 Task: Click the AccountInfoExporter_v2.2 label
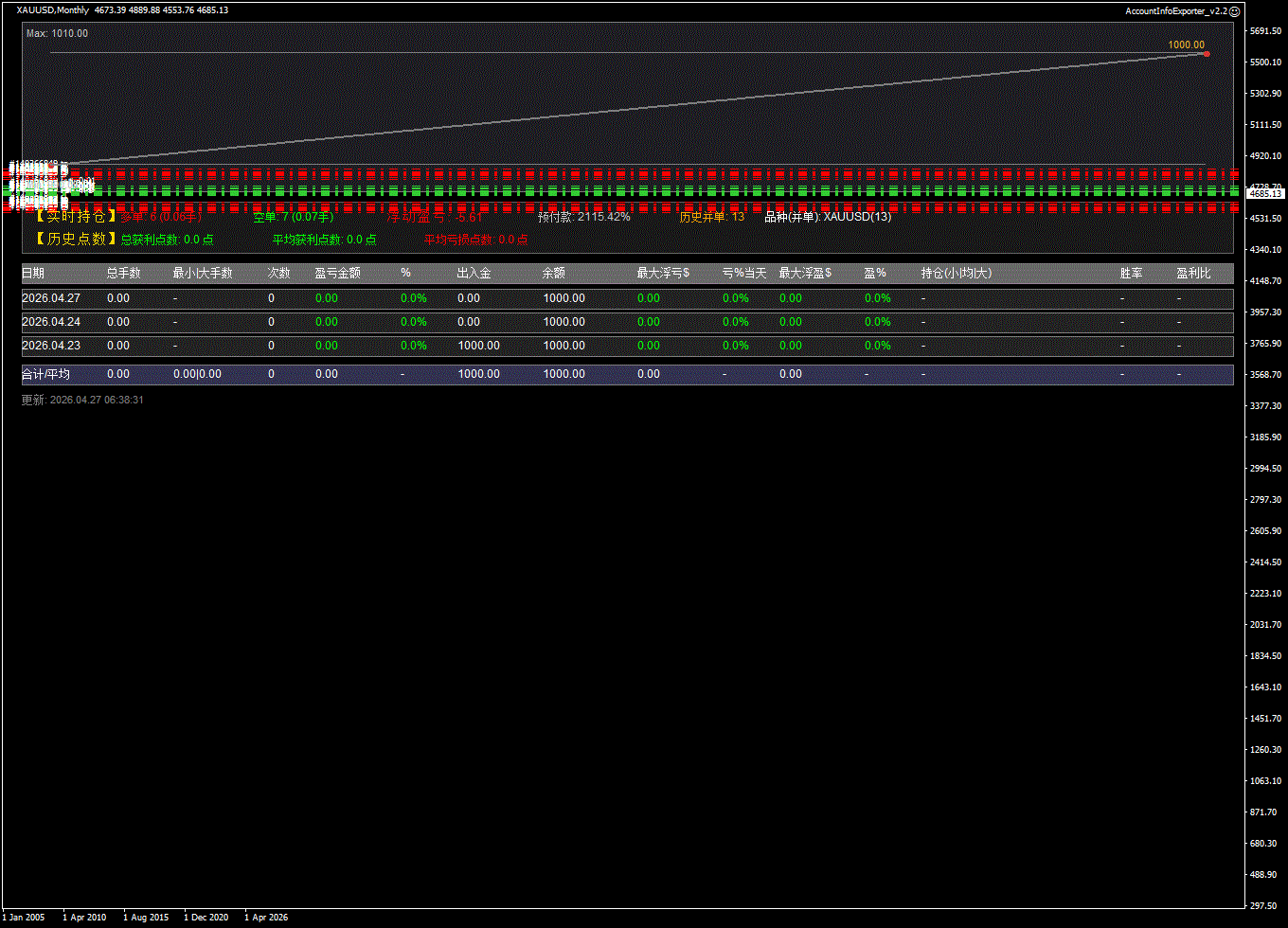click(x=1175, y=11)
